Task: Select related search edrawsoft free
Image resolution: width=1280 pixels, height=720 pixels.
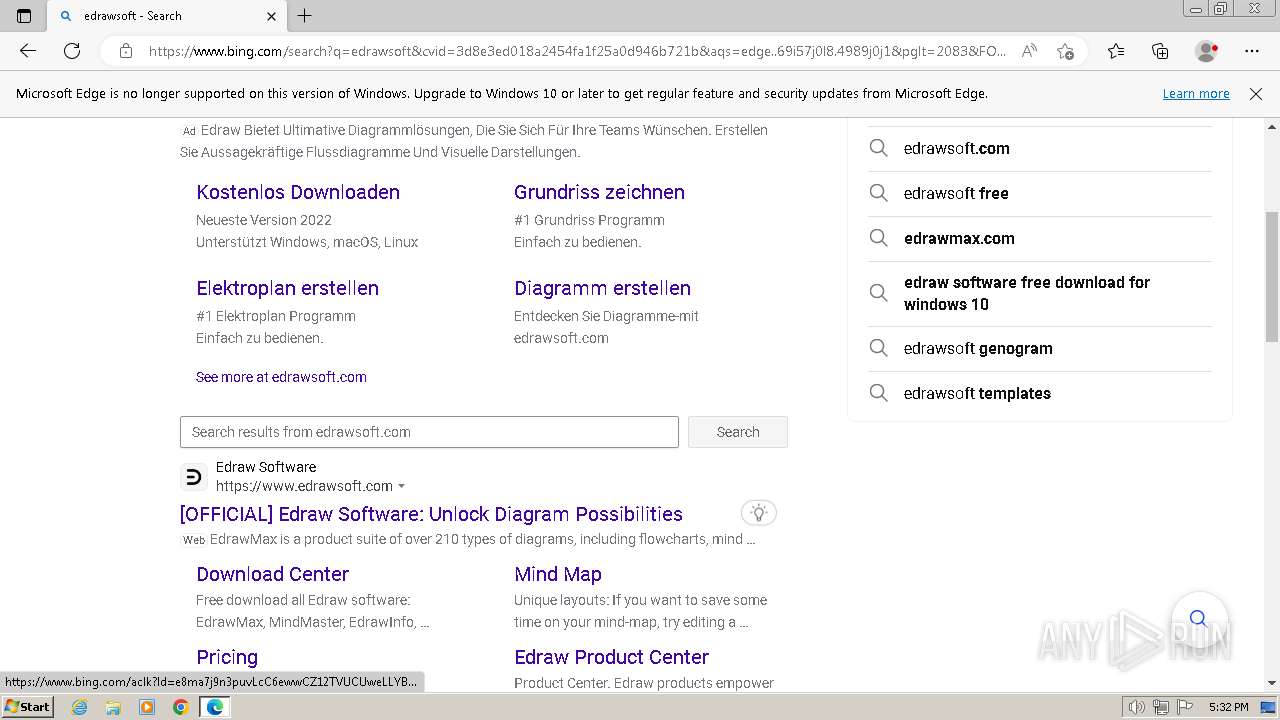Action: (956, 193)
